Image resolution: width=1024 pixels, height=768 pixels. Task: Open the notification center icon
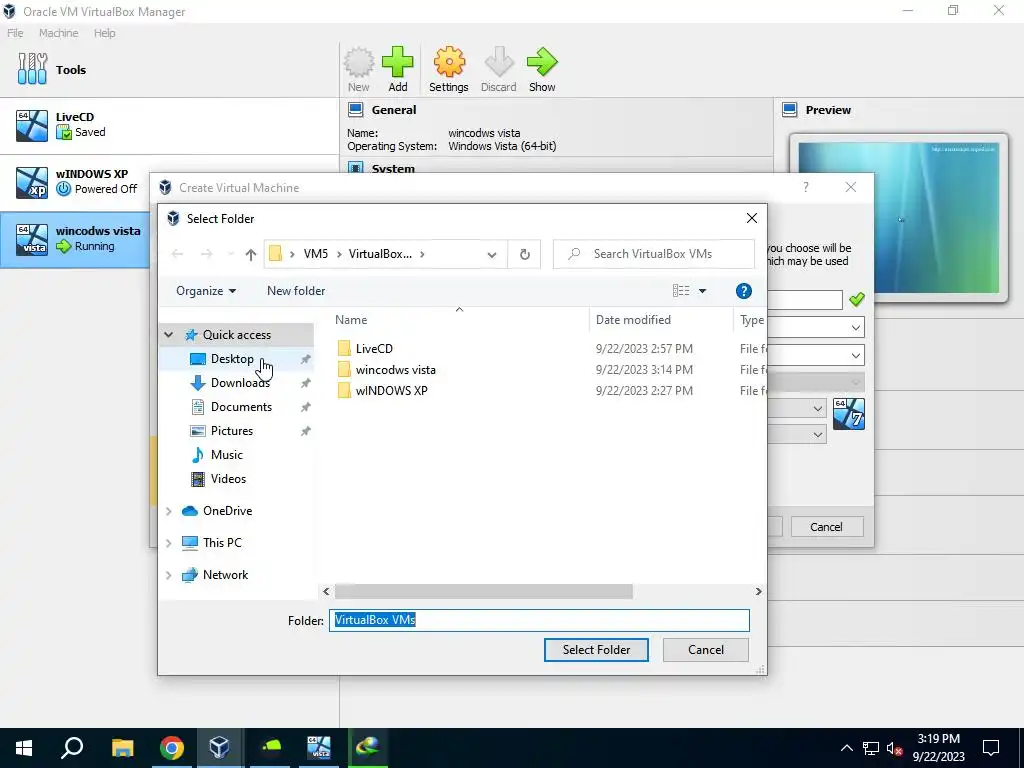click(991, 748)
